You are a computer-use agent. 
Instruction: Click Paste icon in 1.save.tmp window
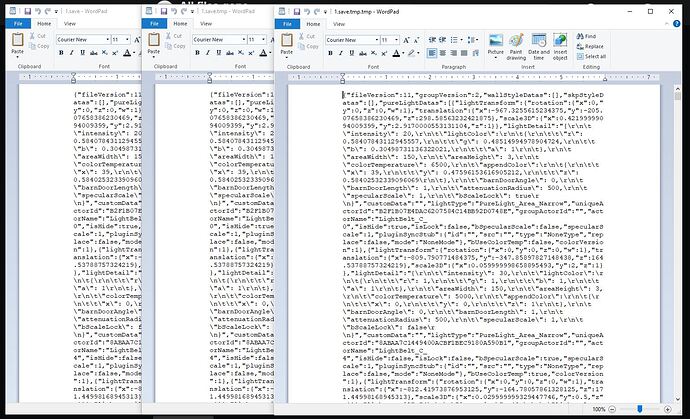(x=154, y=40)
